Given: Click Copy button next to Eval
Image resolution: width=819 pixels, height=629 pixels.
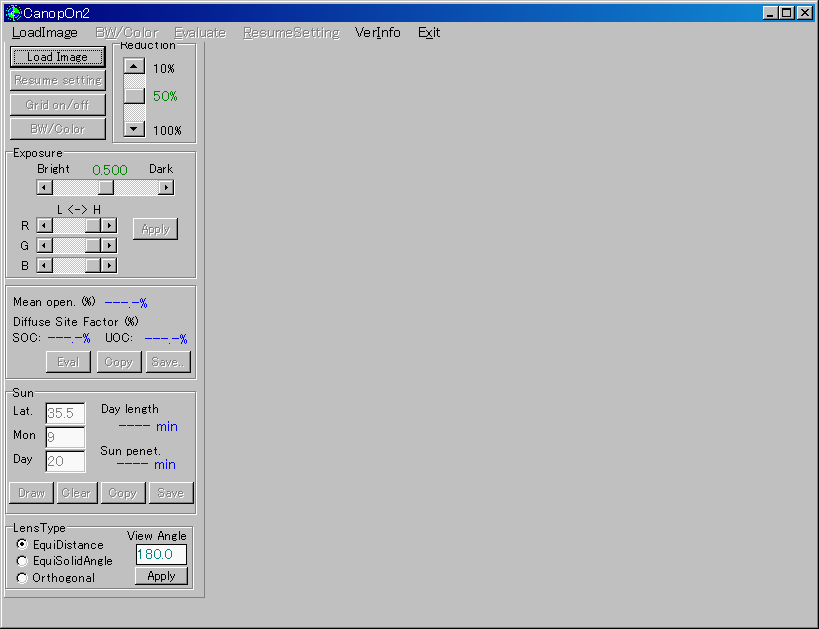Looking at the screenshot, I should click(119, 362).
